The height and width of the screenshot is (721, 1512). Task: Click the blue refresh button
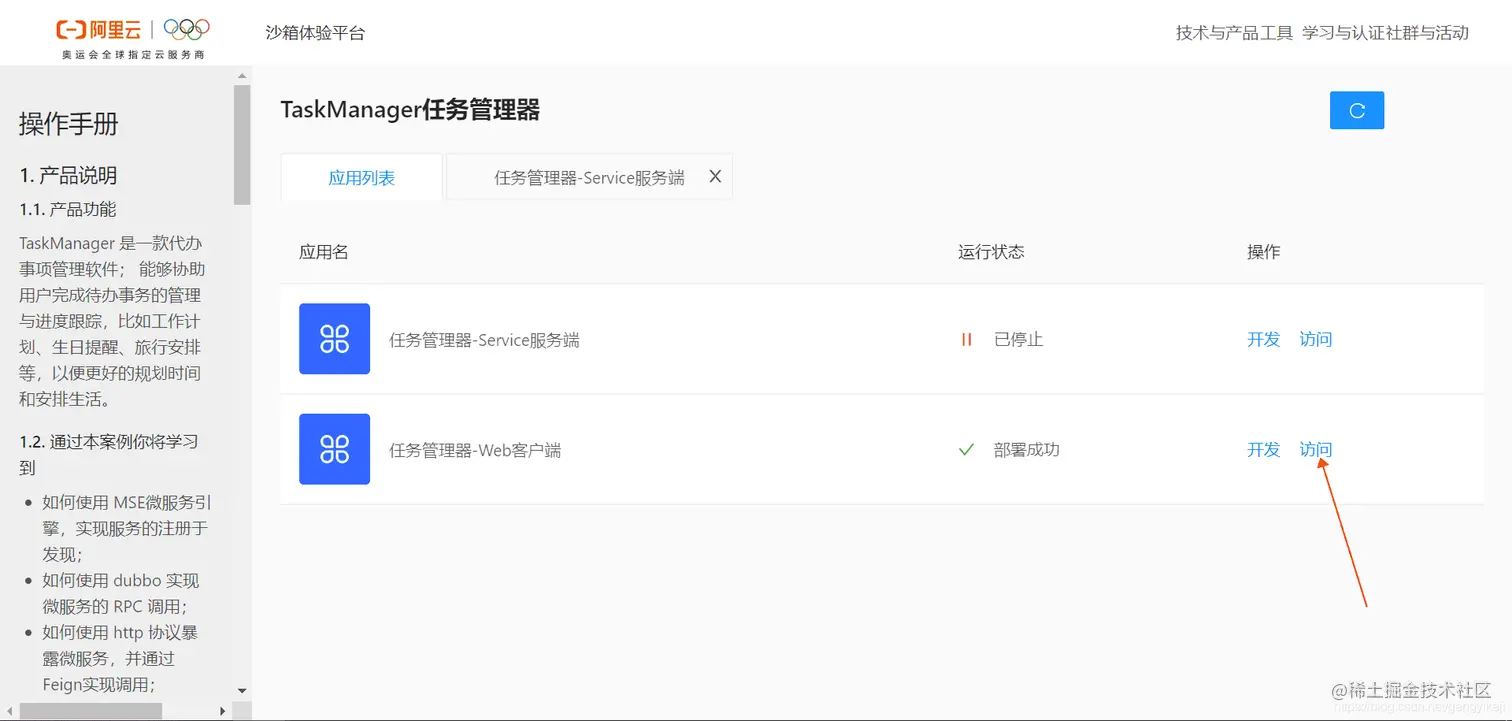coord(1357,111)
